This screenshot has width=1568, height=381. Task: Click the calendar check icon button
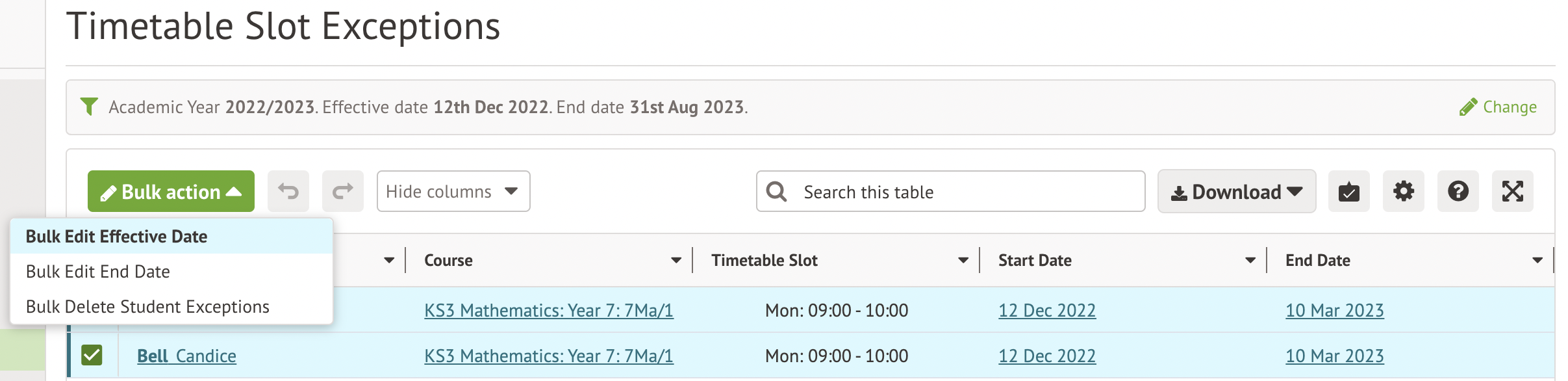pyautogui.click(x=1348, y=192)
